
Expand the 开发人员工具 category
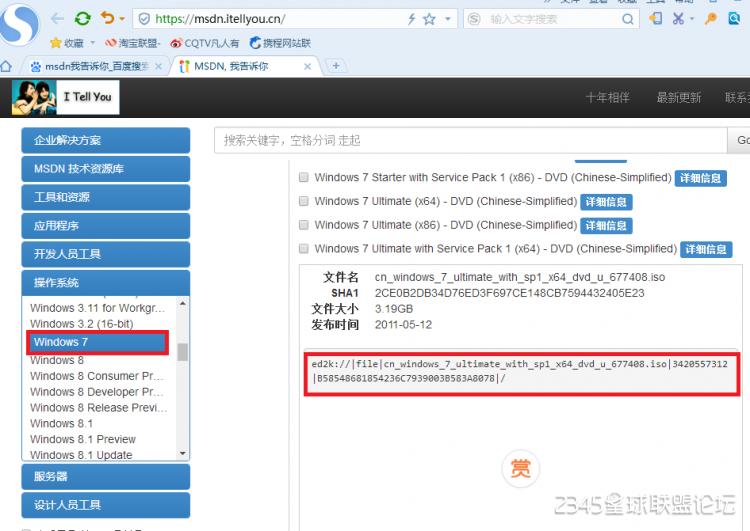pos(106,254)
